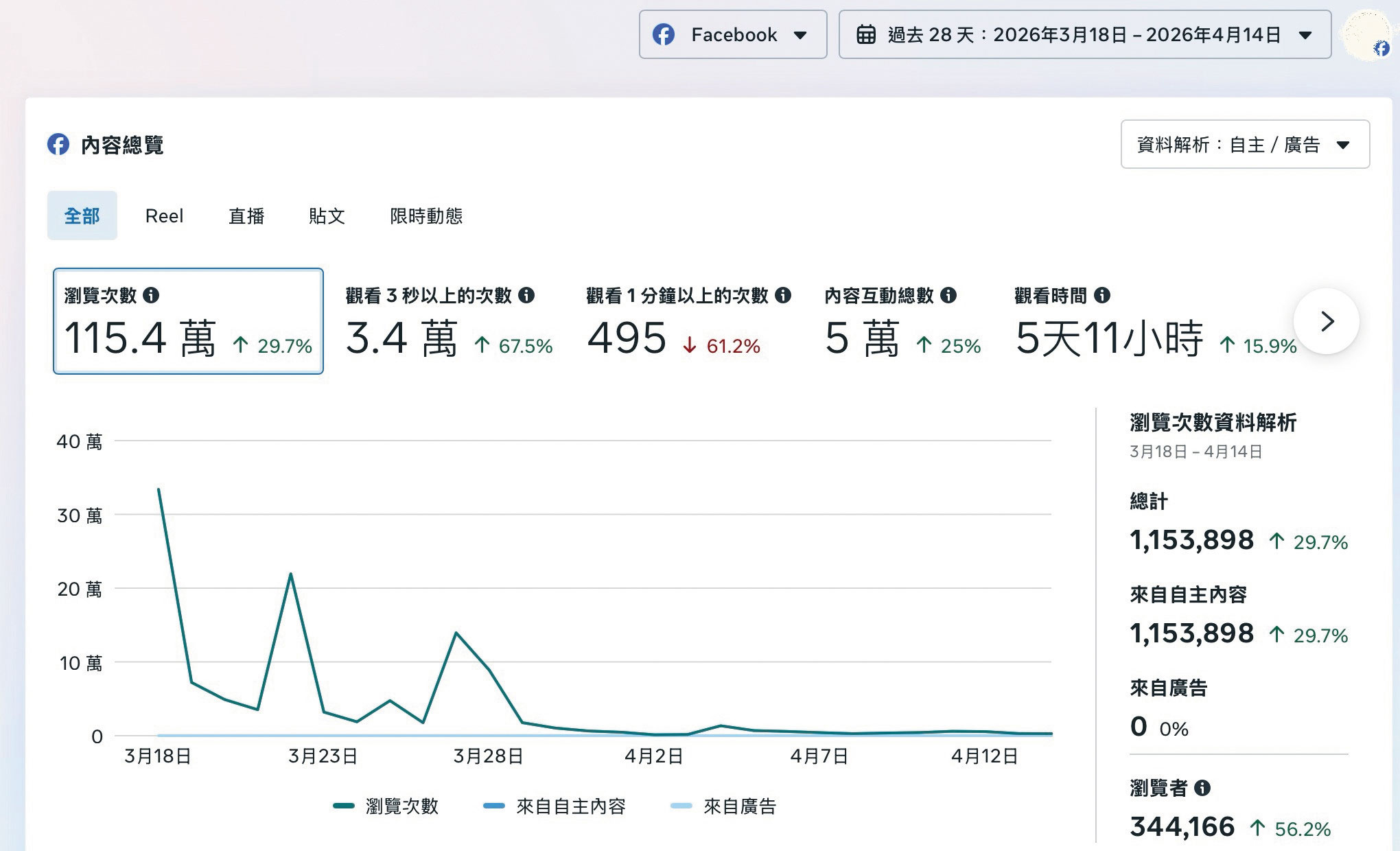This screenshot has height=851, width=1400.
Task: Toggle the 來自自主內容 legend series
Action: (x=555, y=806)
